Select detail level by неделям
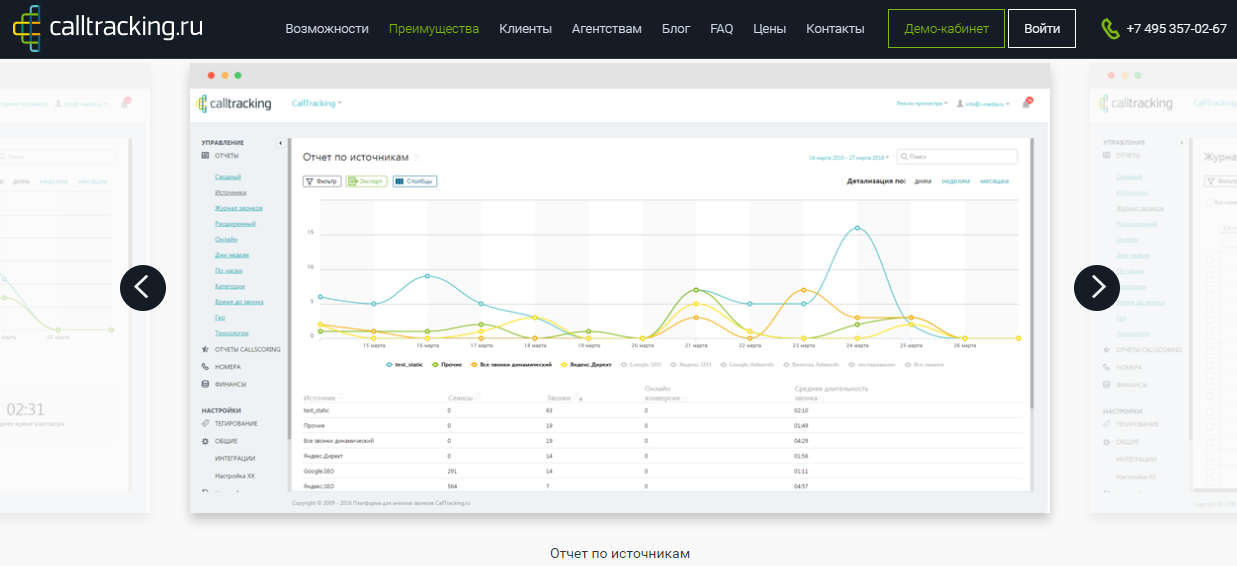 955,181
